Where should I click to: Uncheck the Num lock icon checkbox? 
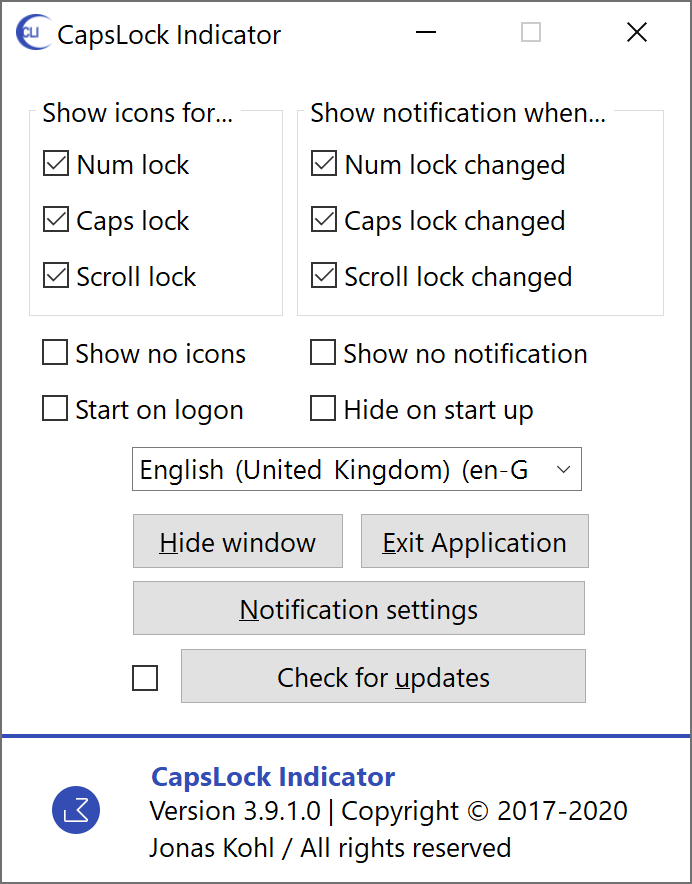[56, 164]
